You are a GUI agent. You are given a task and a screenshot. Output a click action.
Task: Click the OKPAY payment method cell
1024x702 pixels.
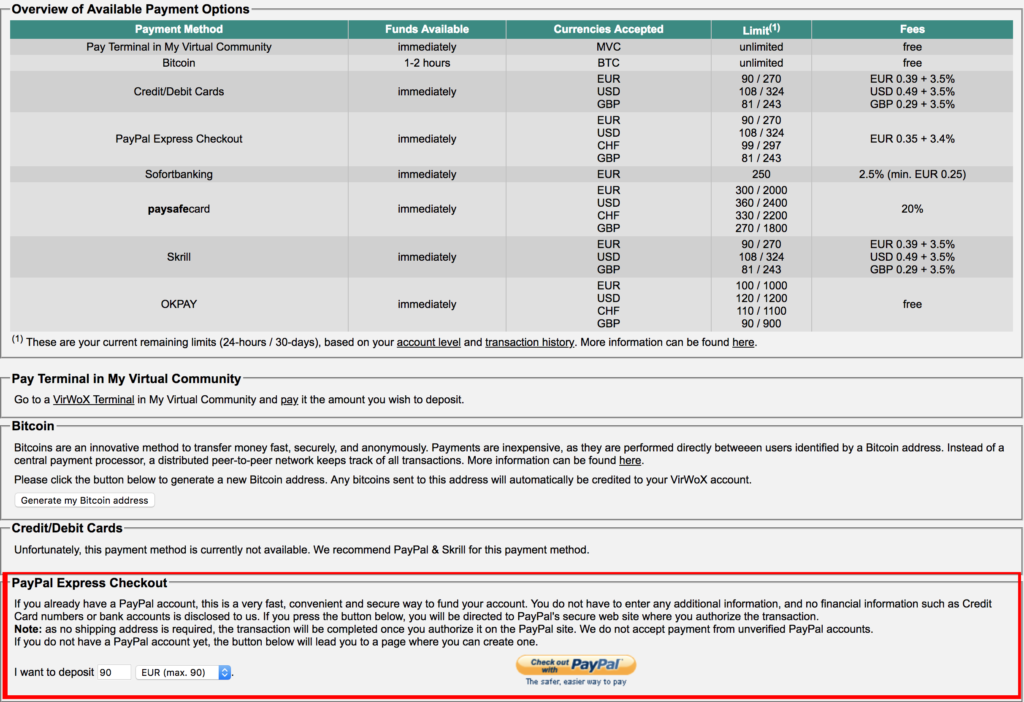[x=179, y=304]
